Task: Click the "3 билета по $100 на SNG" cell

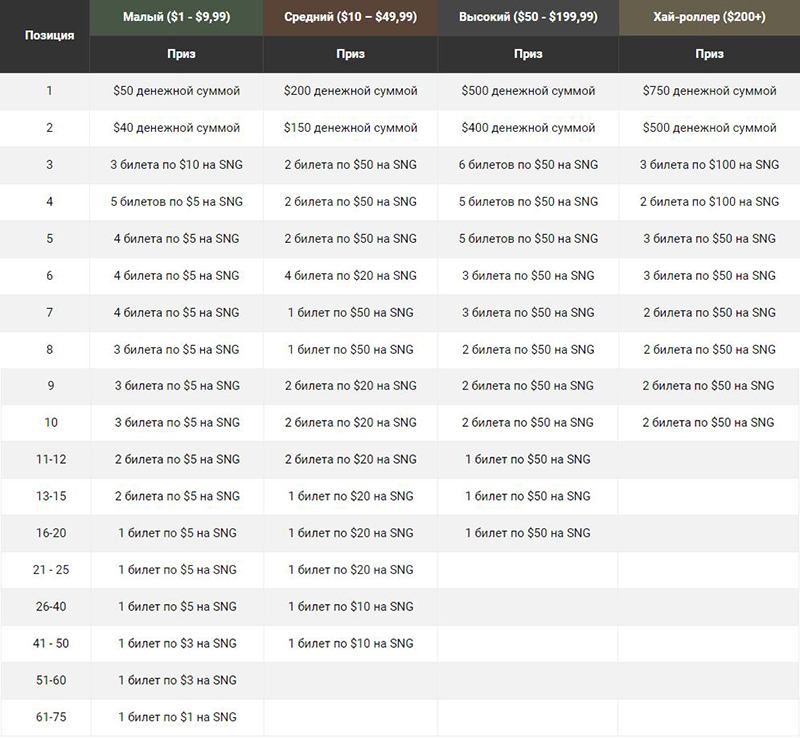Action: [x=709, y=165]
